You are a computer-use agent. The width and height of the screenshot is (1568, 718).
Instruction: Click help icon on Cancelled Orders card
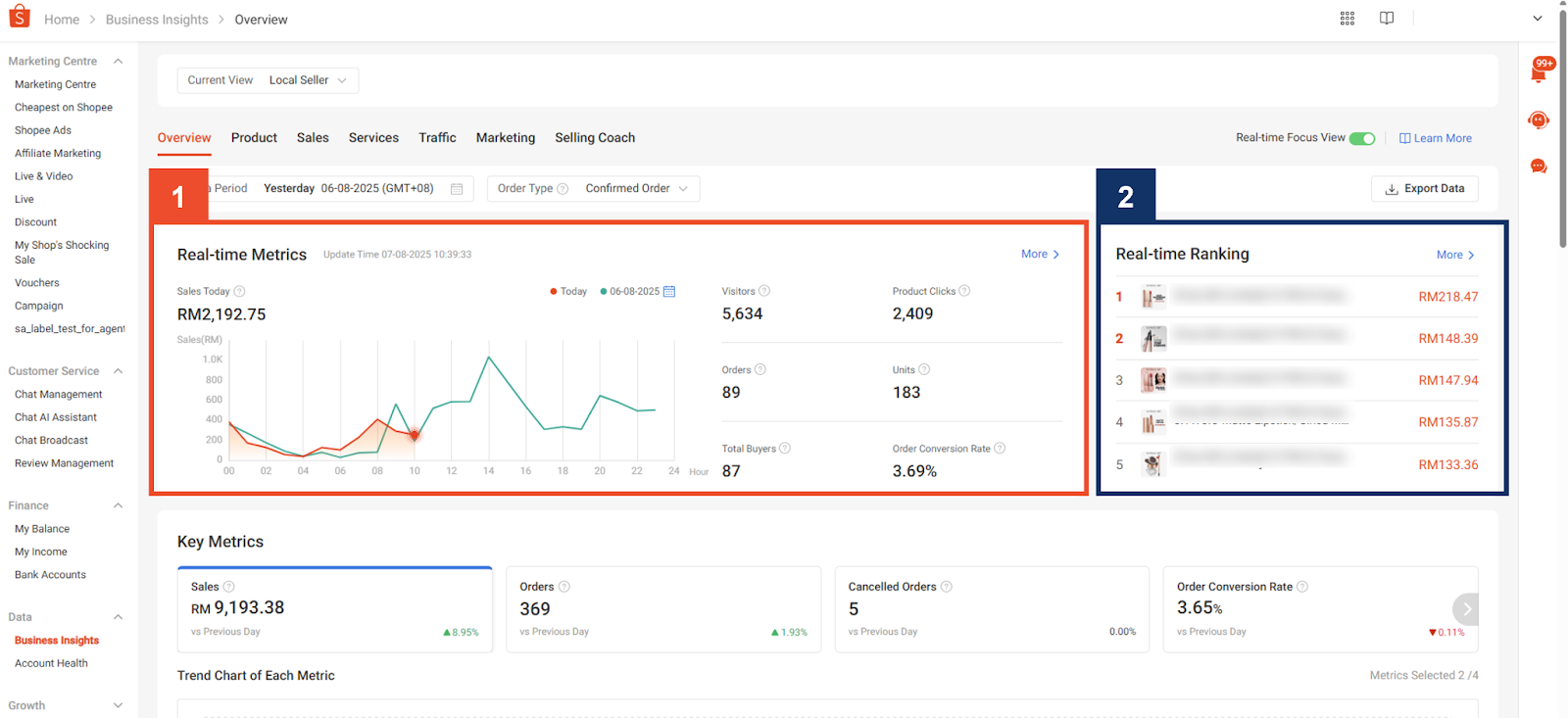click(x=947, y=587)
